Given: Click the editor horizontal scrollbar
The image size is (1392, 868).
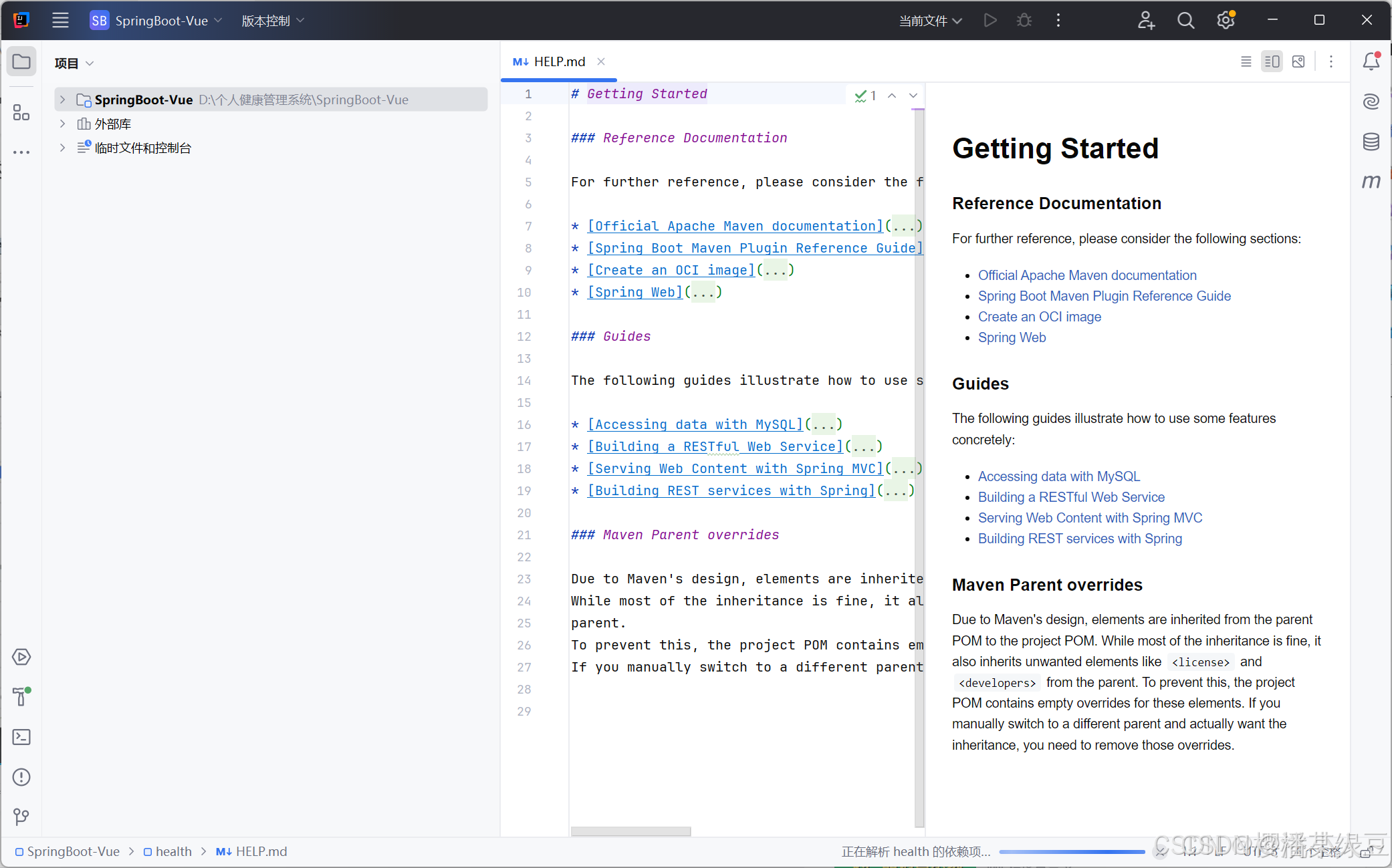Looking at the screenshot, I should [x=630, y=831].
